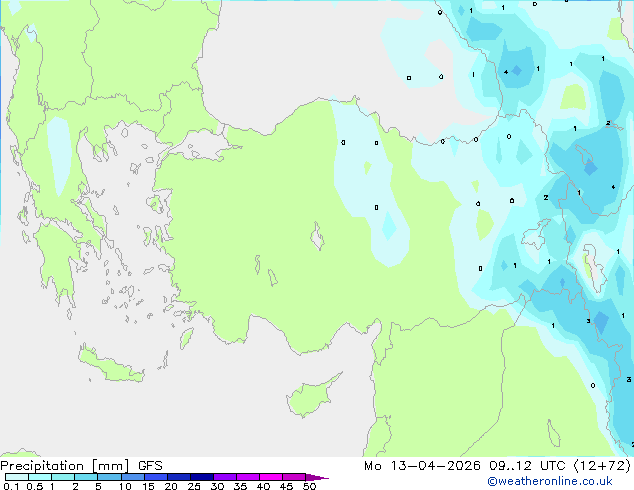Screen dimensions: 634x490
Task: Select the palest 0.1–0.5 mm legend swatch
Action: (17, 477)
